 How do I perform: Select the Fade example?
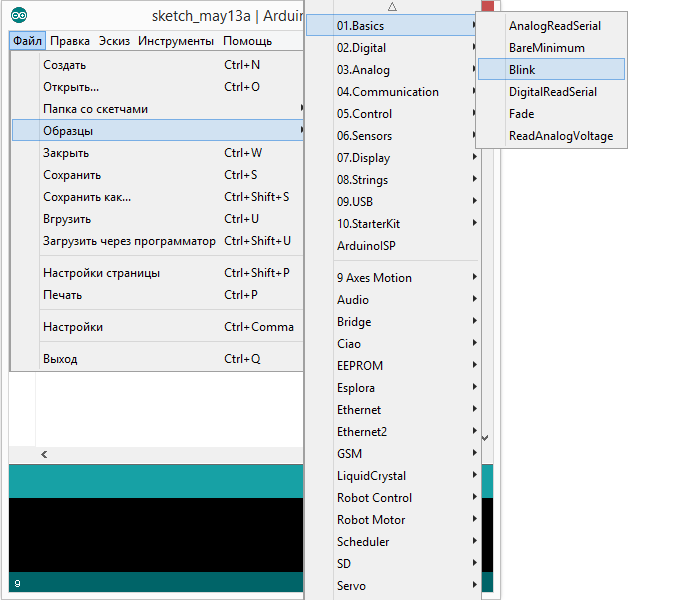pos(521,114)
